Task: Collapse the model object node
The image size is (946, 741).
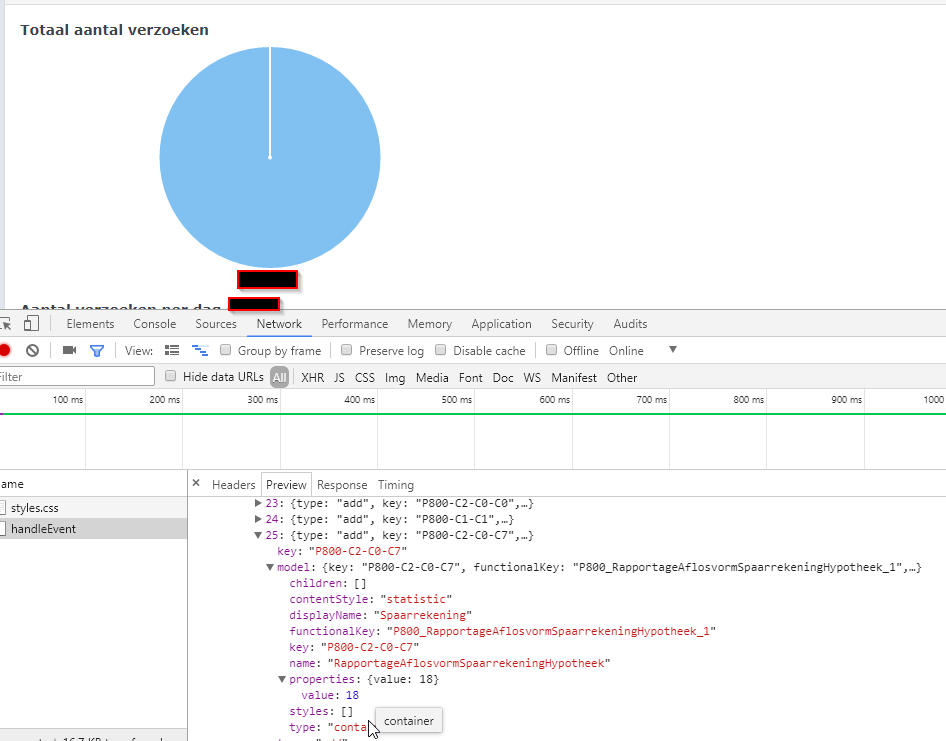Action: point(270,567)
